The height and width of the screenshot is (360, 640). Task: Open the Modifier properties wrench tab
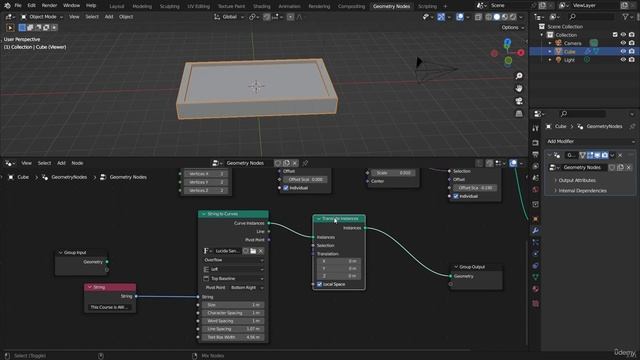pos(535,231)
